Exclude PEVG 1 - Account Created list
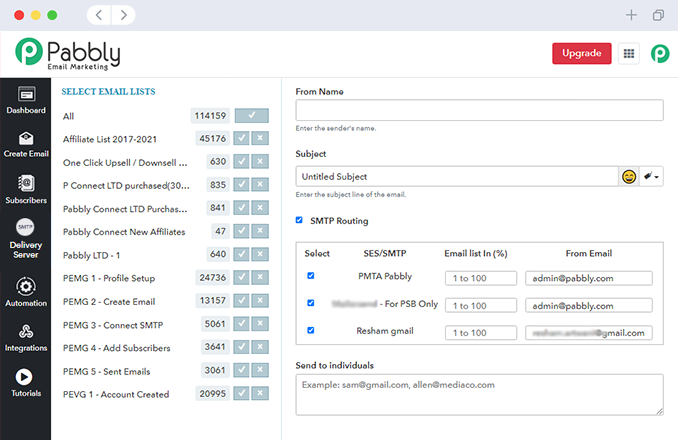The width and height of the screenshot is (678, 440). tap(260, 393)
